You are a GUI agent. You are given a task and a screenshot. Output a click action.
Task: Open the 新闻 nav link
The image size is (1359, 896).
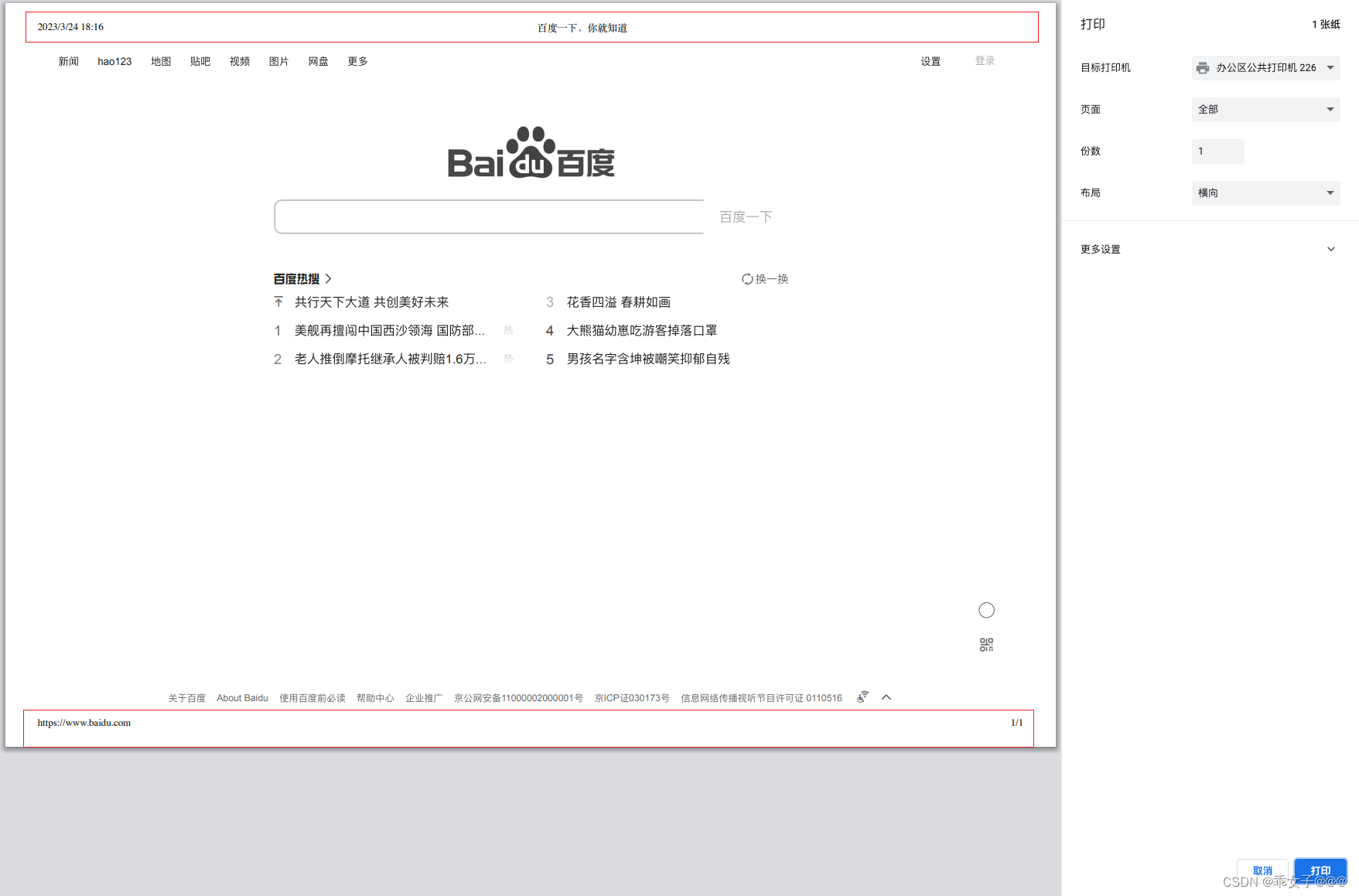pyautogui.click(x=69, y=62)
